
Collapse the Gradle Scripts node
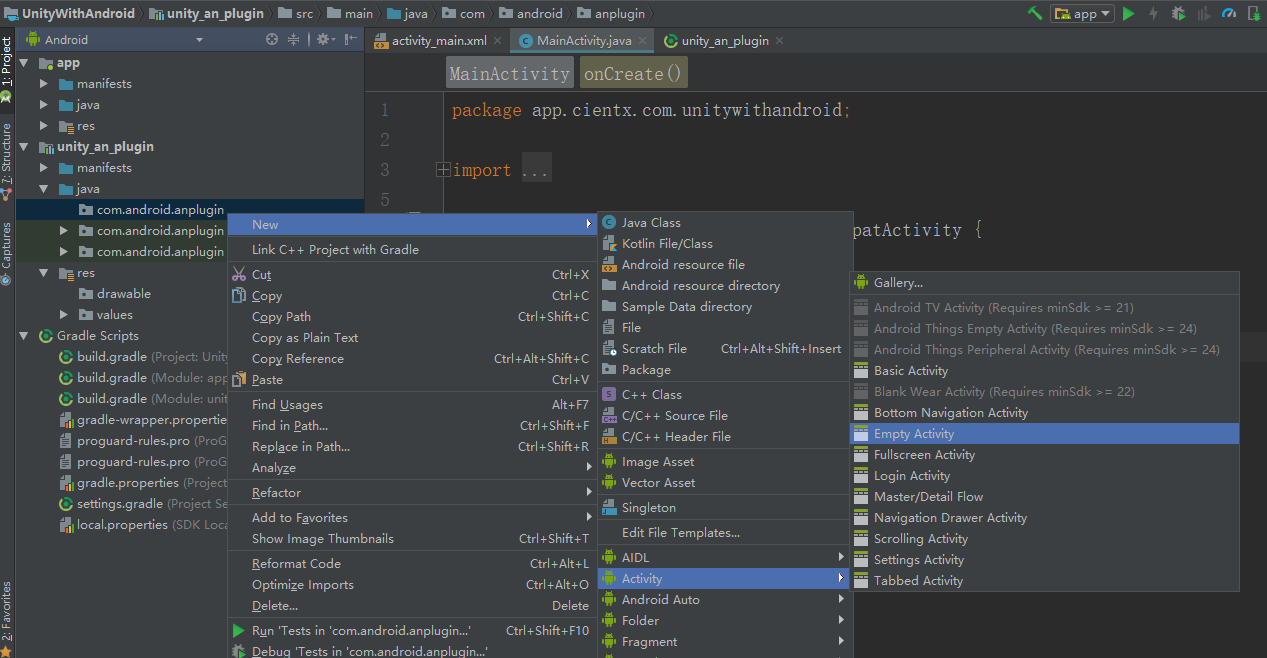click(23, 335)
